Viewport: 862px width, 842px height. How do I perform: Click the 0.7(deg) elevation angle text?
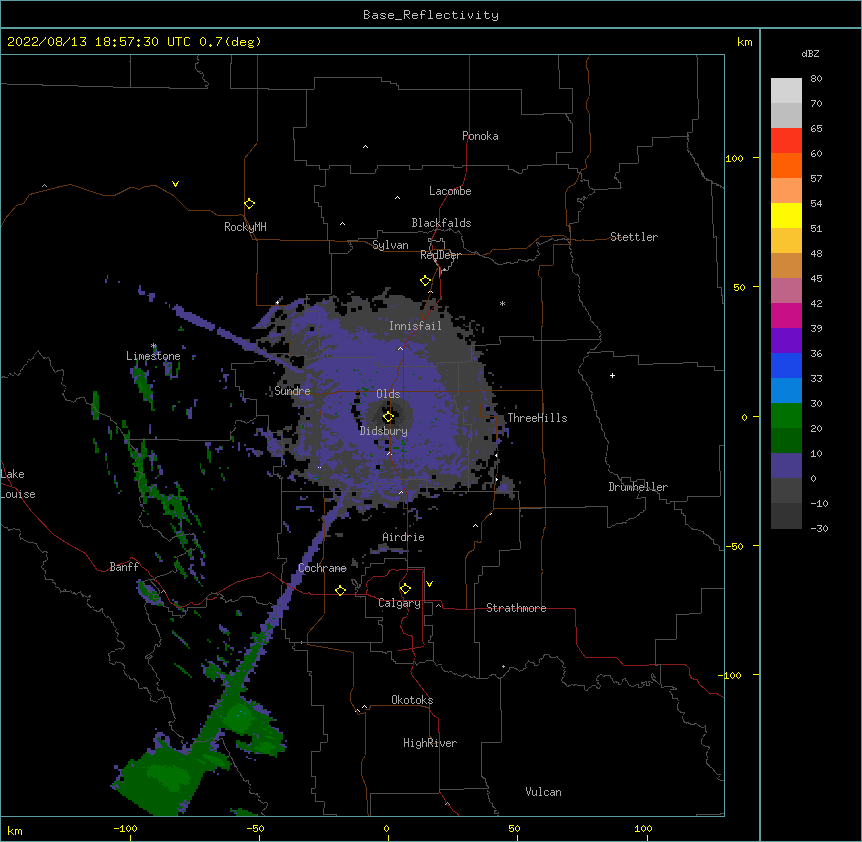pyautogui.click(x=230, y=42)
